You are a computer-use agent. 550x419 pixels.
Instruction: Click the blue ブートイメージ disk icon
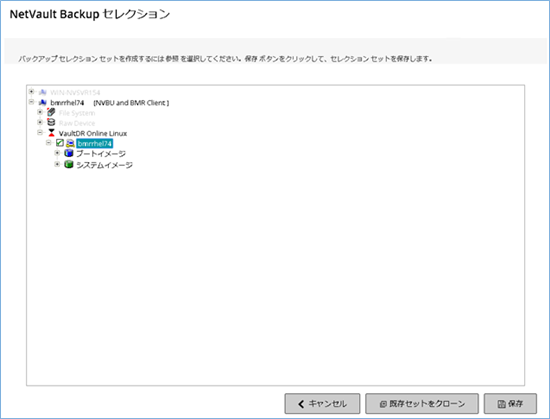pos(69,153)
